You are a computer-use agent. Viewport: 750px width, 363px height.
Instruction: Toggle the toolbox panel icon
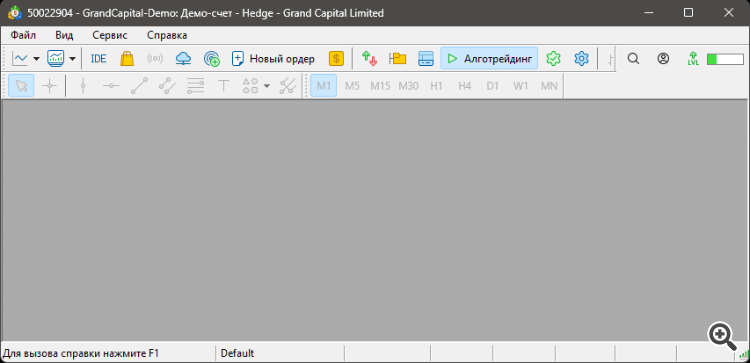coord(426,59)
